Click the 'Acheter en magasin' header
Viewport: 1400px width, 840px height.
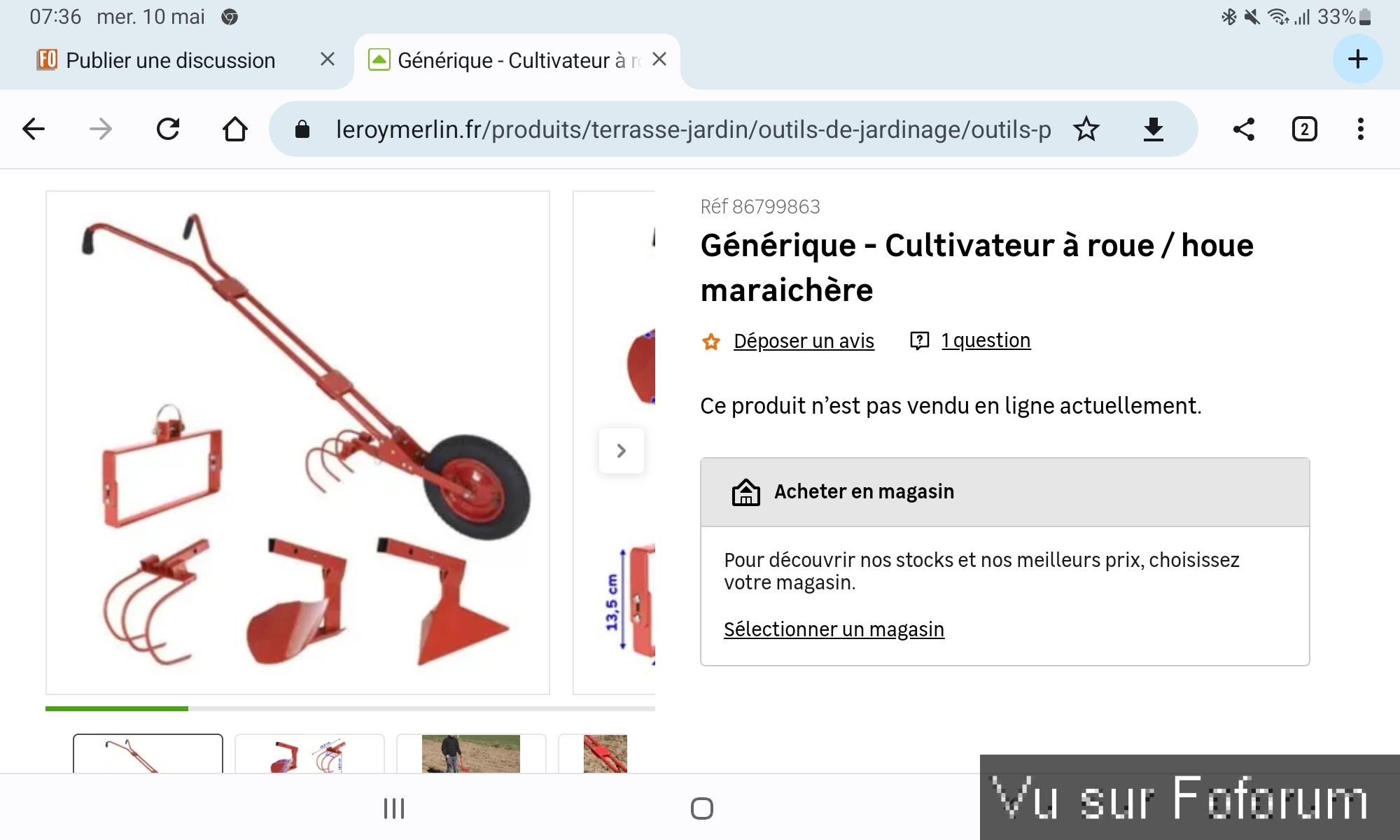point(1005,492)
